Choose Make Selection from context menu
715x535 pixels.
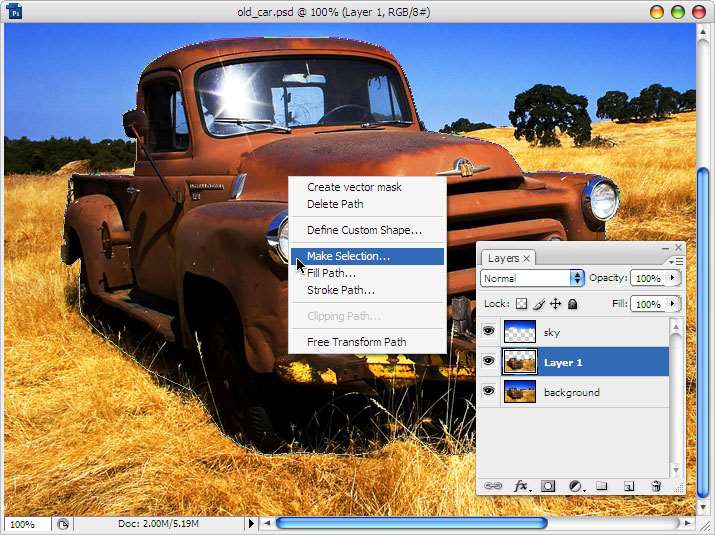coord(348,256)
